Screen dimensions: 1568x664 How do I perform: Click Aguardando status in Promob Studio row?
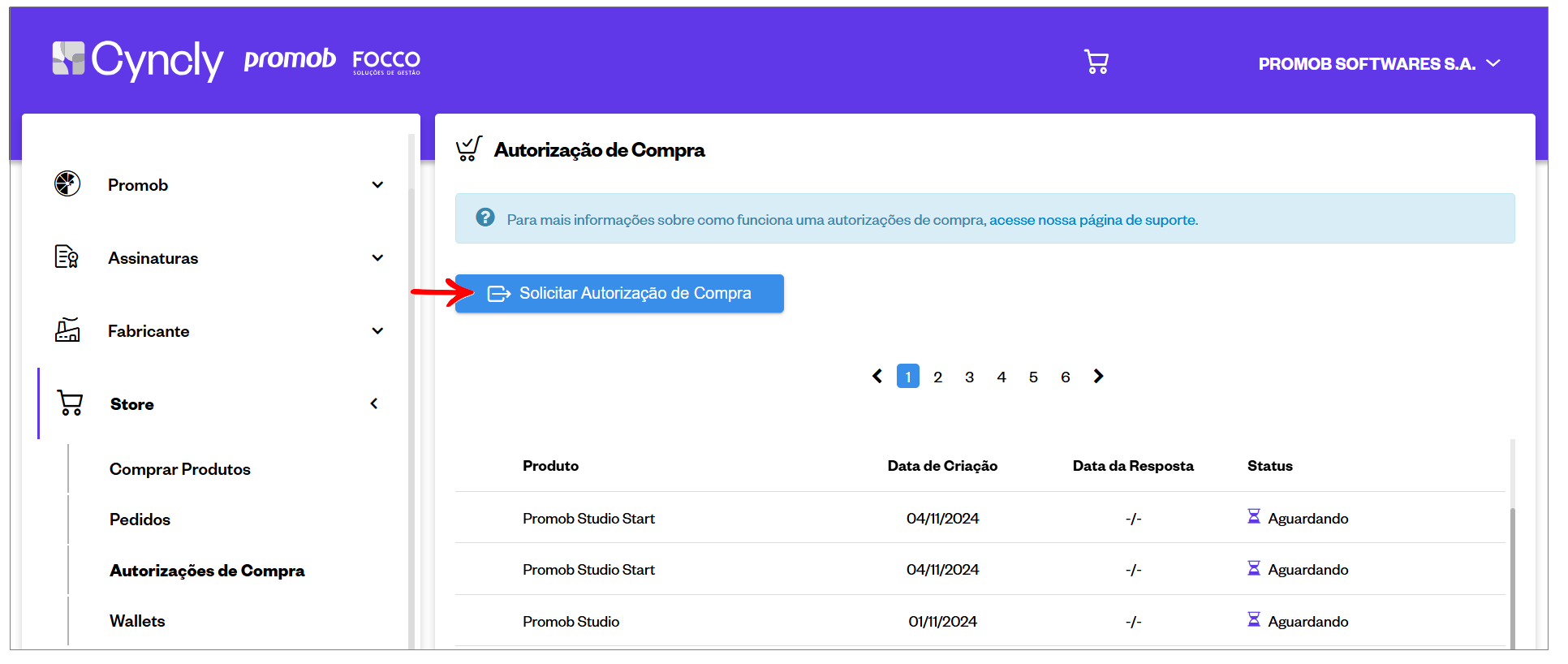(x=1308, y=622)
